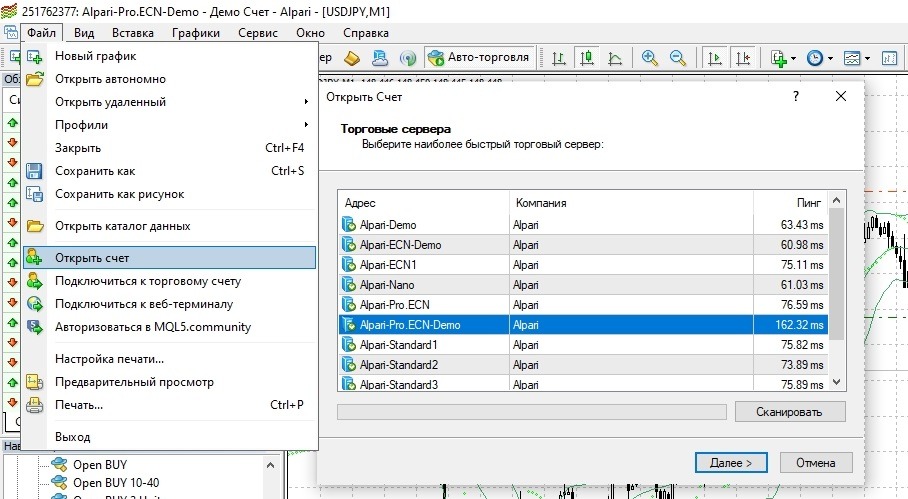
Task: Click the green signals broadcast icon
Action: click(x=408, y=58)
